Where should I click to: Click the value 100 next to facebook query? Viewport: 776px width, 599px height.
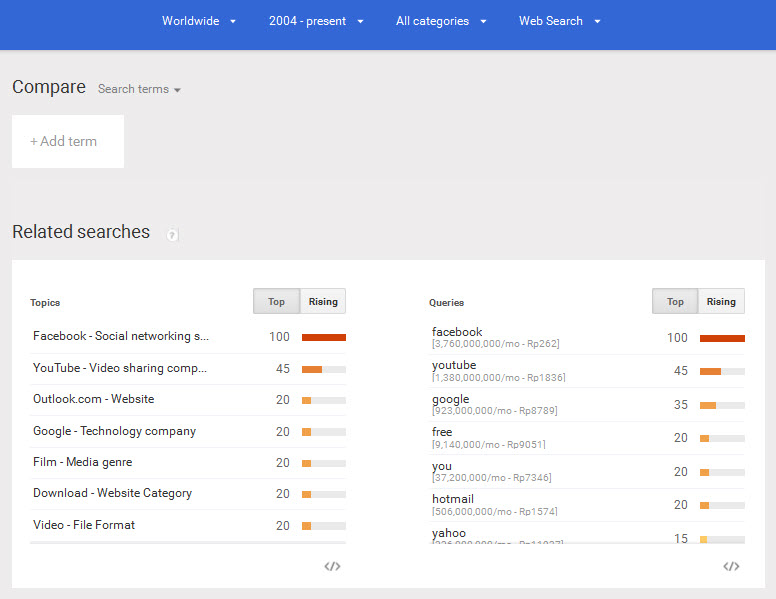click(x=677, y=338)
